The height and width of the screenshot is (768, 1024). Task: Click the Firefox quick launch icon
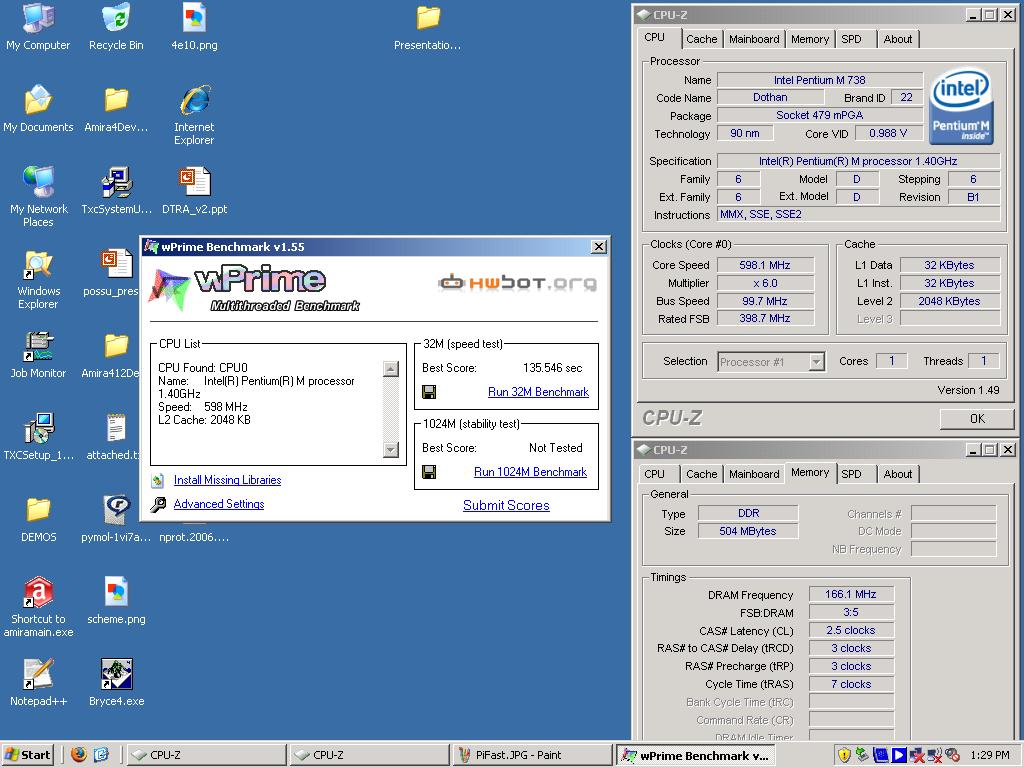coord(79,754)
